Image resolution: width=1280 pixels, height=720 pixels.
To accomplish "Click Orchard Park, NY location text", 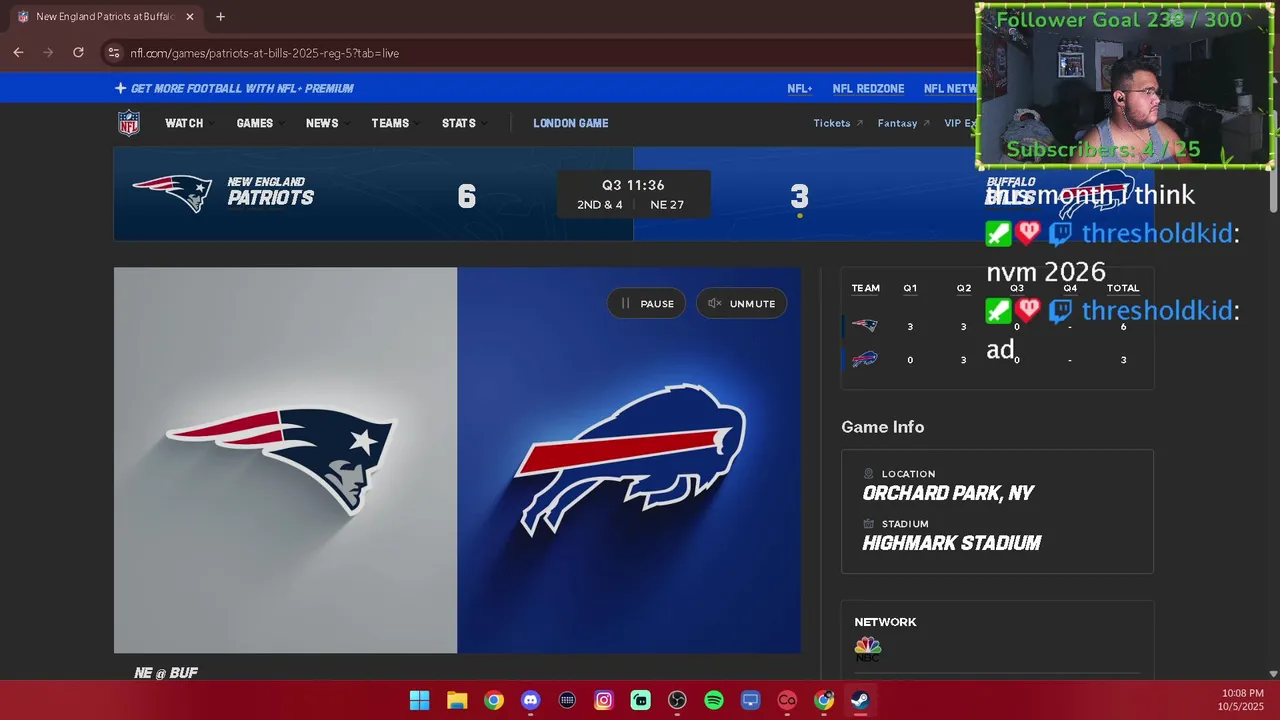I will click(x=948, y=493).
